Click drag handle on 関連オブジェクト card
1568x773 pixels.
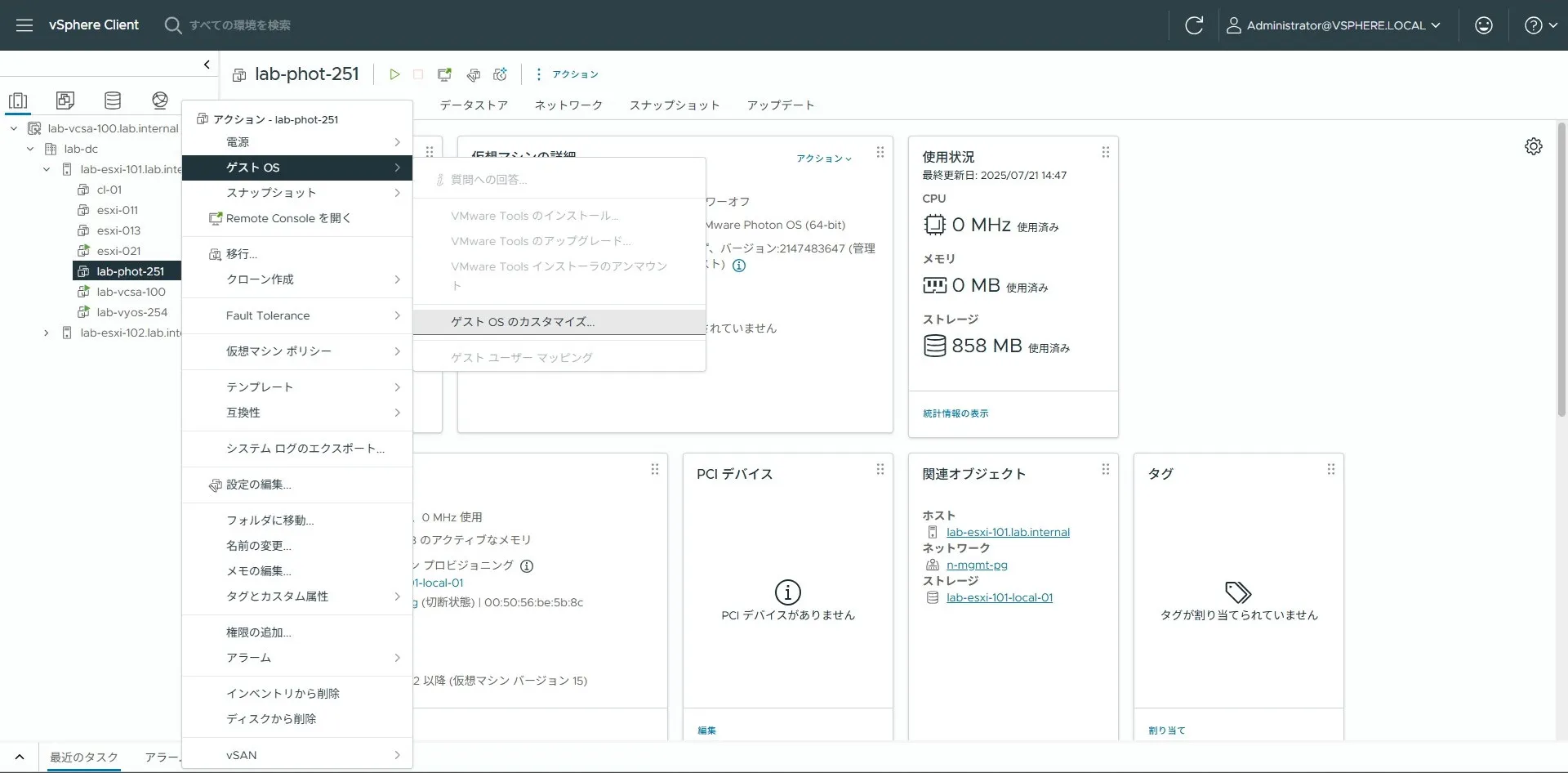tap(1105, 469)
